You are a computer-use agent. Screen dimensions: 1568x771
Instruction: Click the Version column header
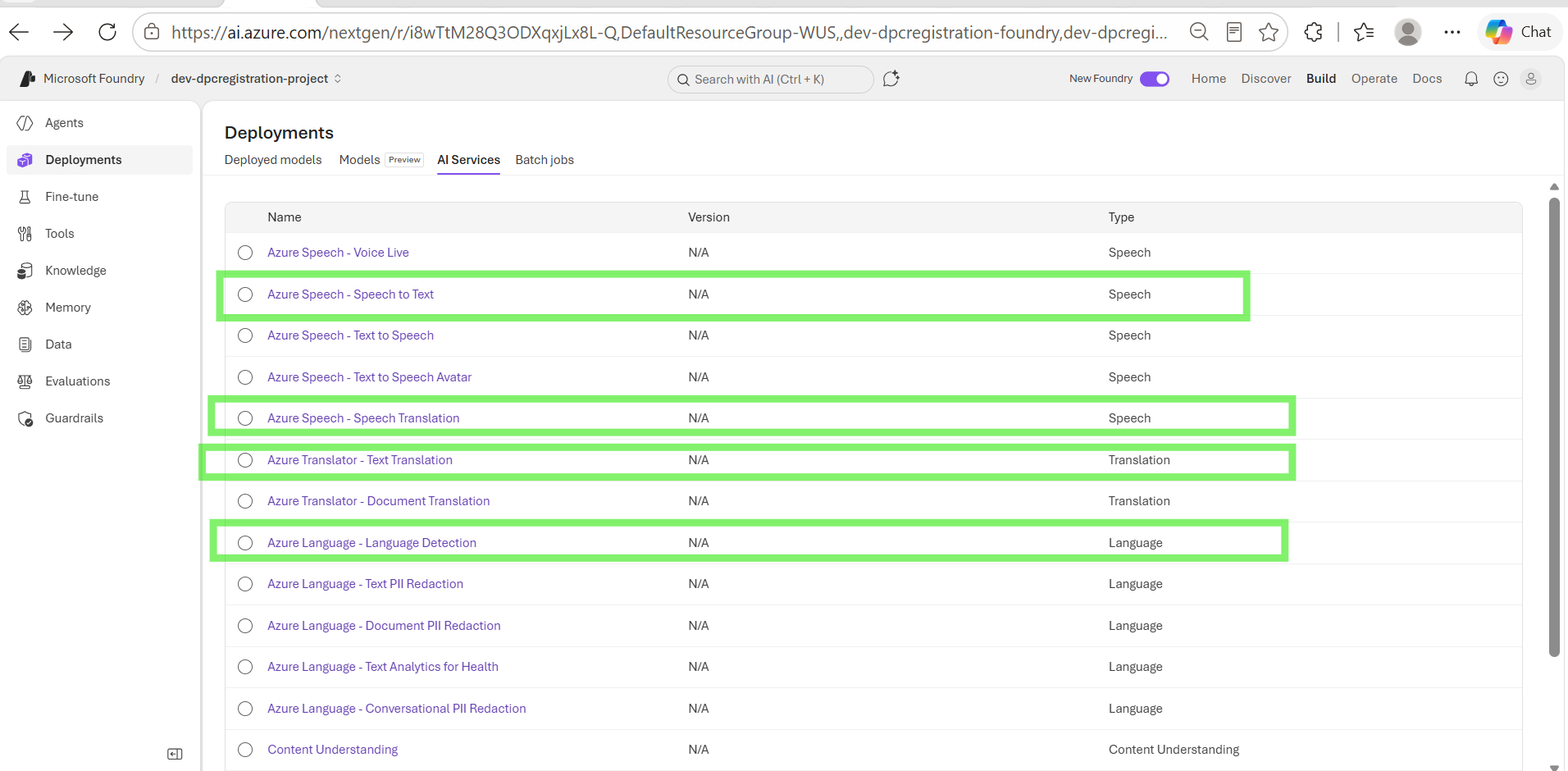(709, 217)
